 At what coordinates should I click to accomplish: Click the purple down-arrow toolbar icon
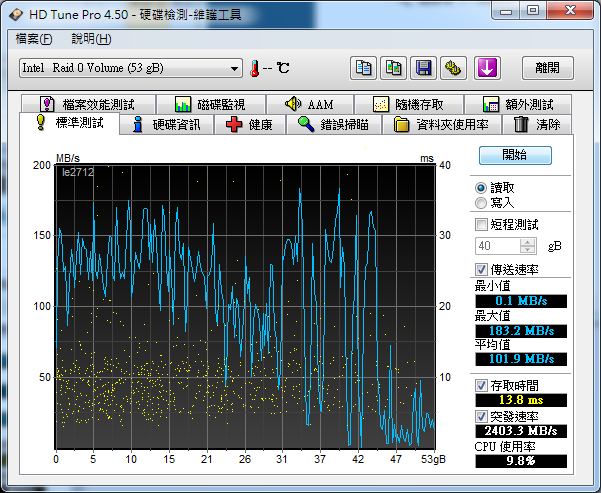coord(487,68)
